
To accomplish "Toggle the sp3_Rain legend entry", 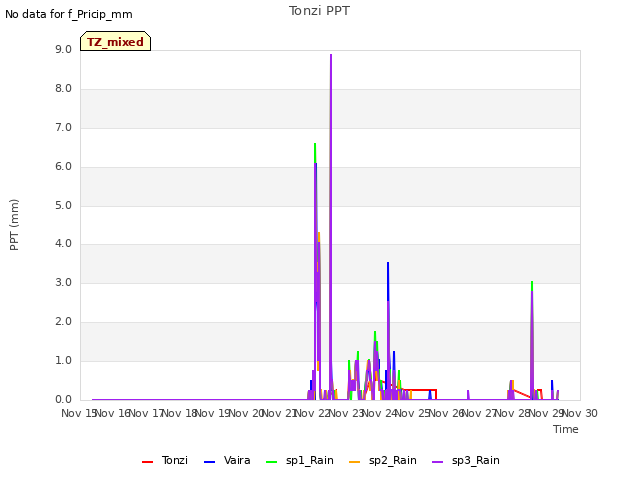I will (x=466, y=460).
